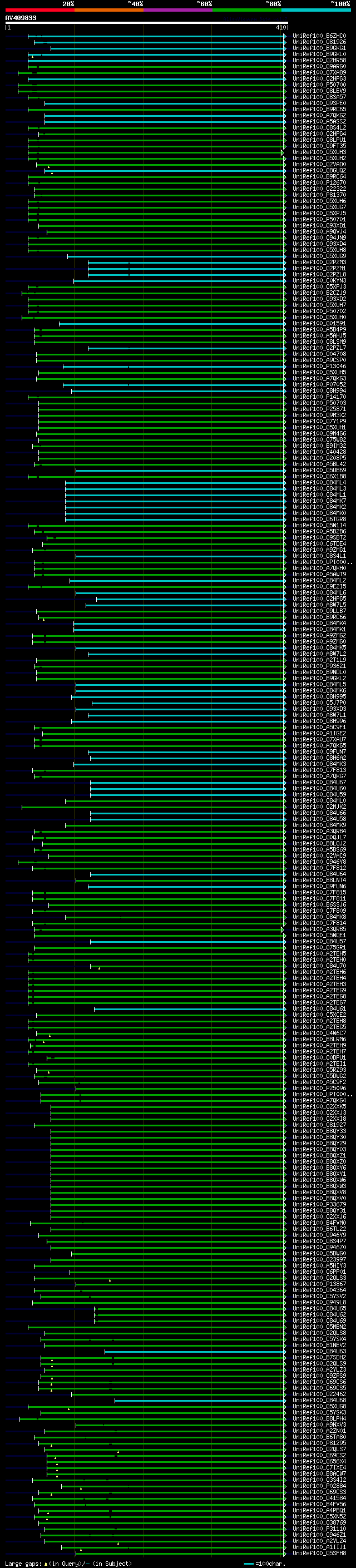The width and height of the screenshot is (356, 1568).
Task: Select the UniRef100_Q8LEV9 label
Action: [319, 91]
